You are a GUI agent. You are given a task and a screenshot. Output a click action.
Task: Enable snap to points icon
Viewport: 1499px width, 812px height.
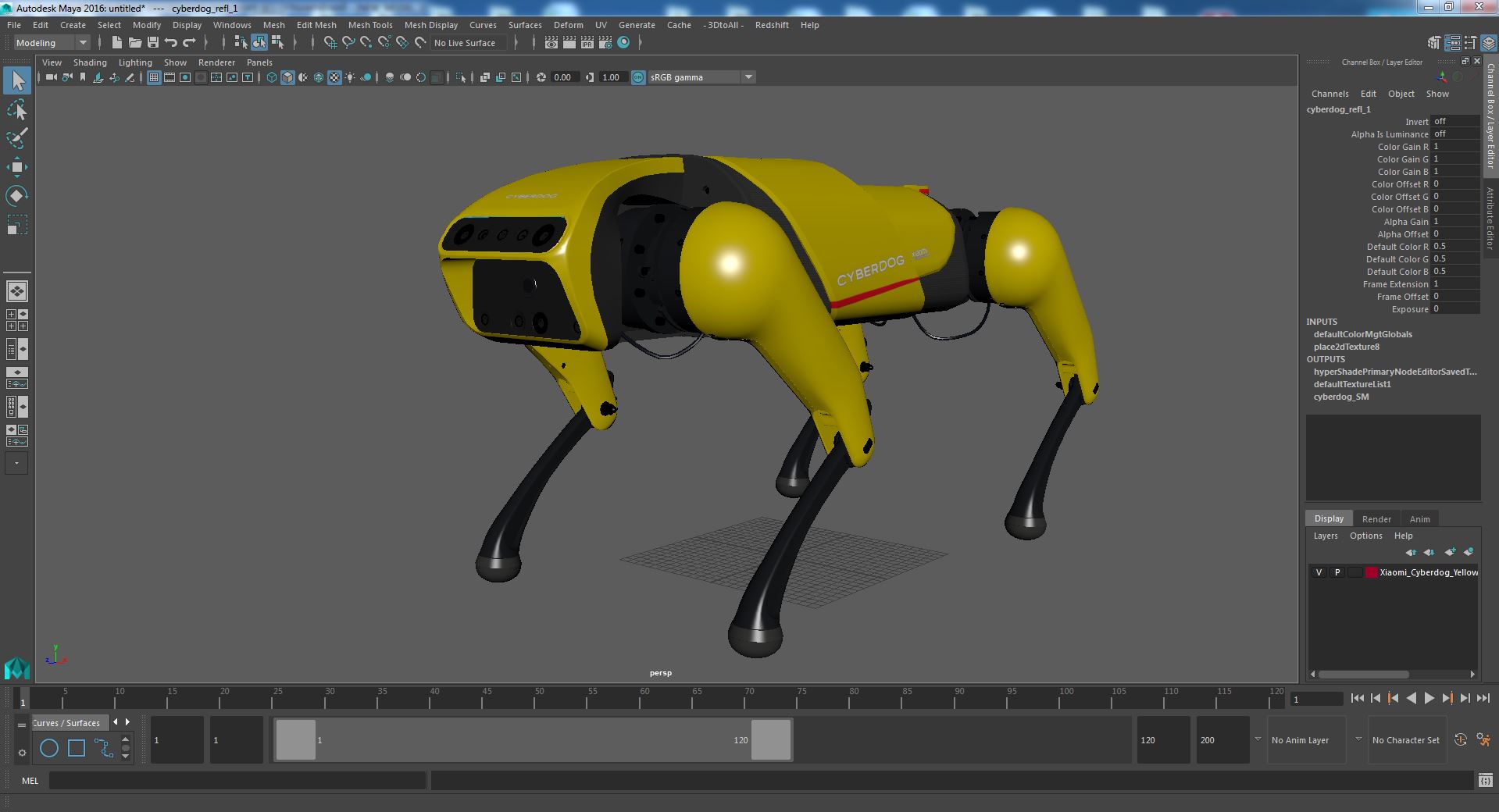(366, 42)
